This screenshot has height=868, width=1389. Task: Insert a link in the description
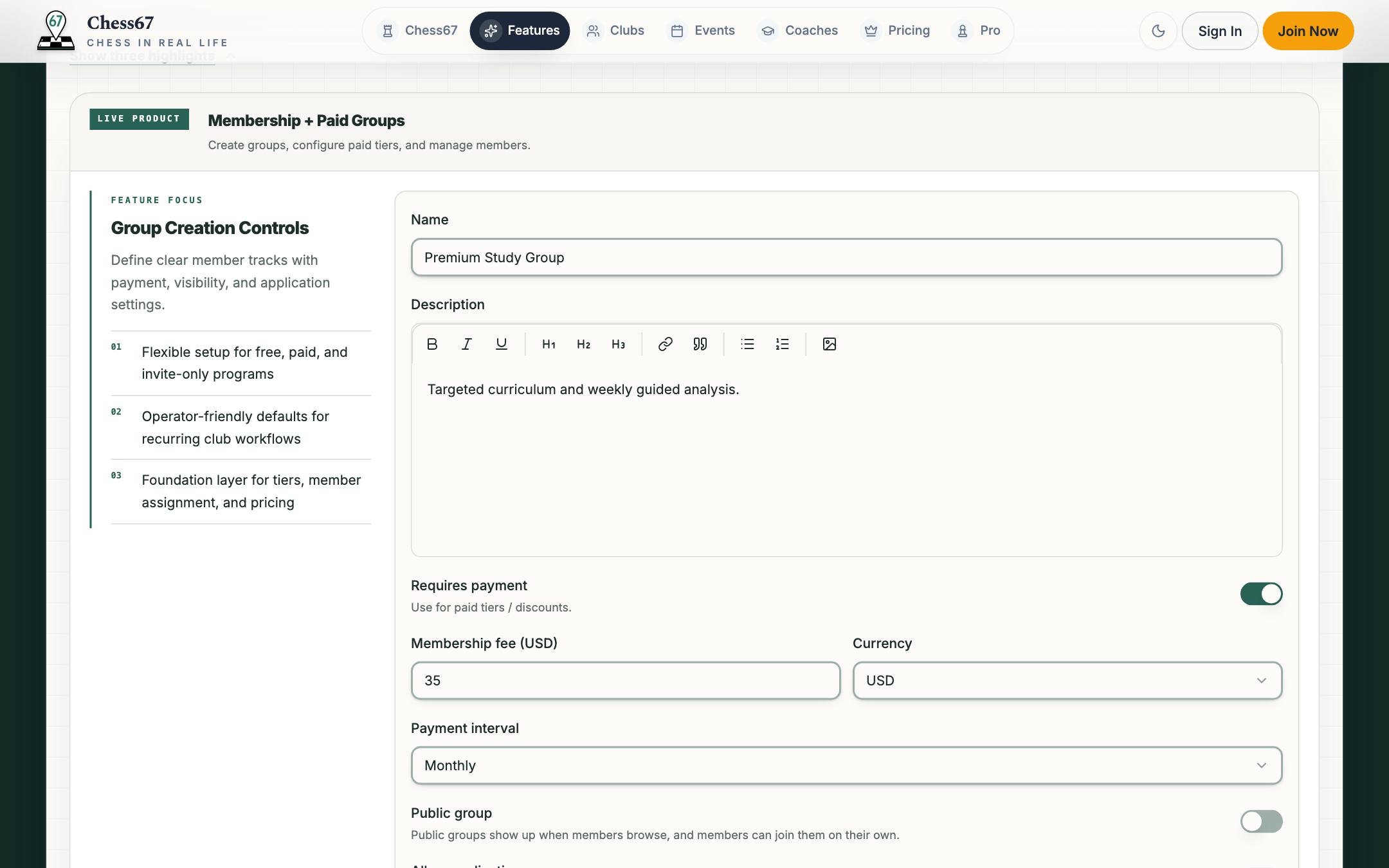(666, 344)
